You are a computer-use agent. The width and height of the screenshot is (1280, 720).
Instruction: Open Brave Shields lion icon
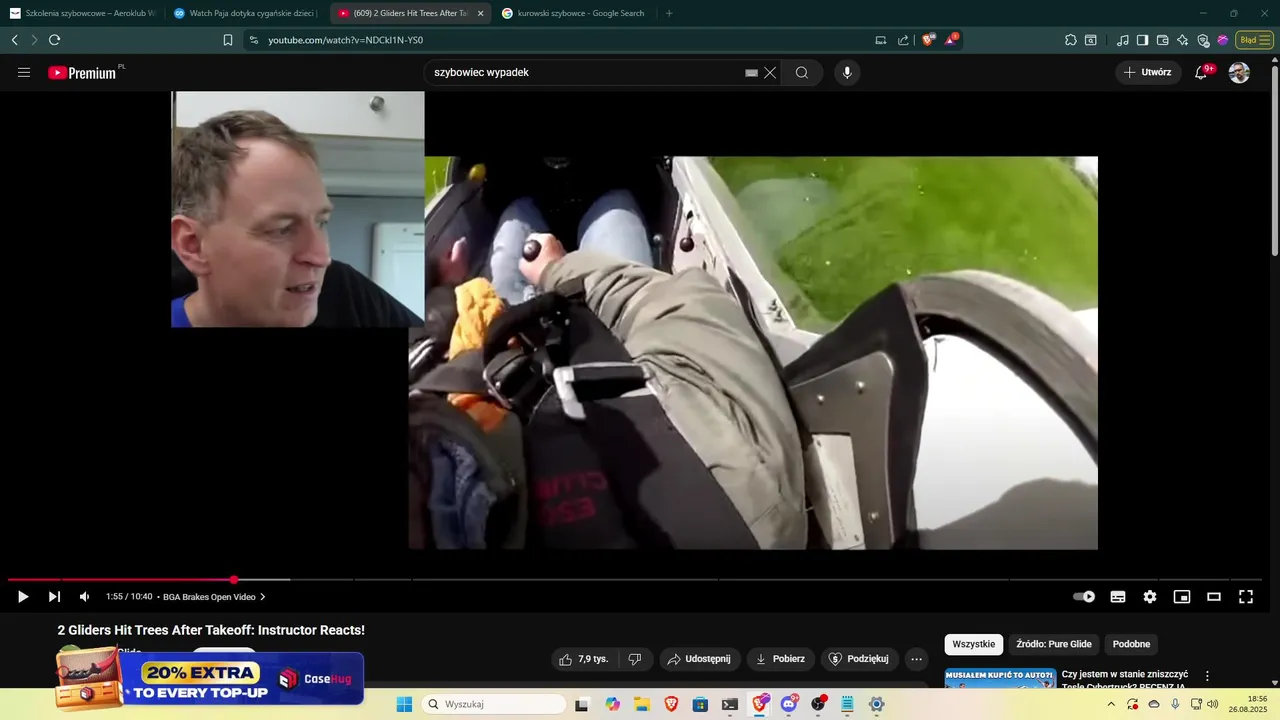[x=928, y=40]
